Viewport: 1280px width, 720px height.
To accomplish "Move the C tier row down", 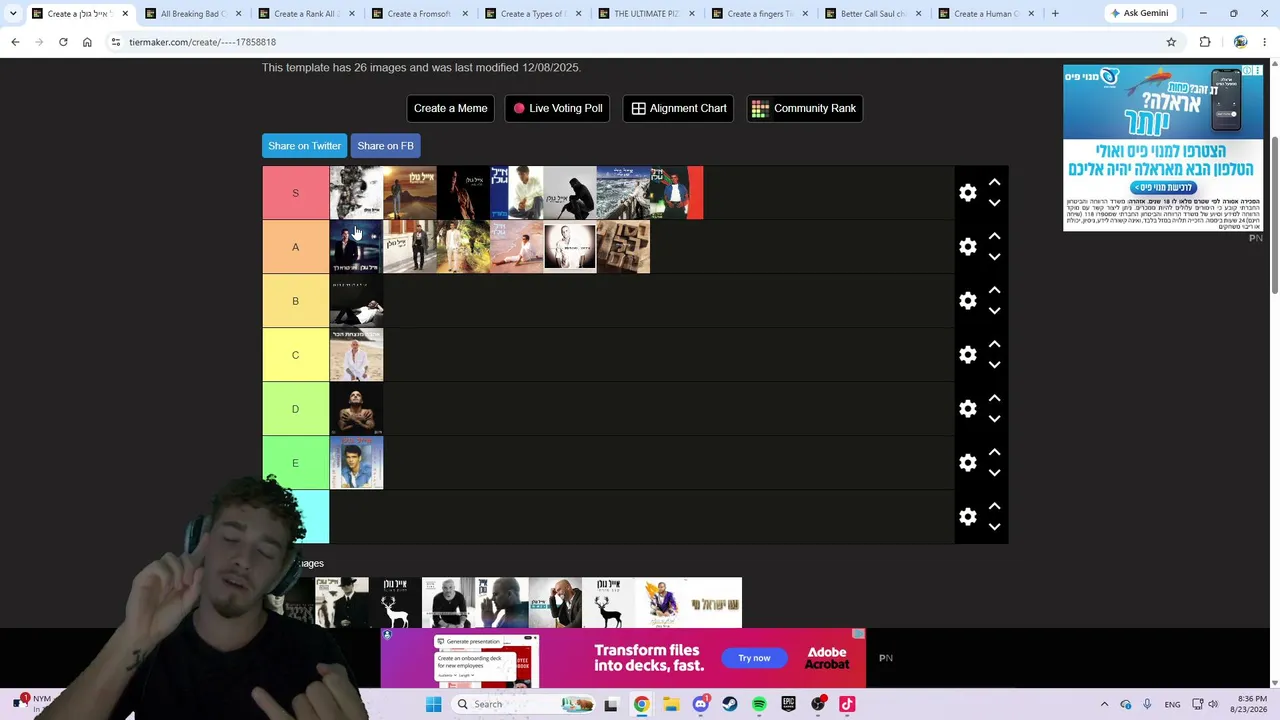I will 994,365.
